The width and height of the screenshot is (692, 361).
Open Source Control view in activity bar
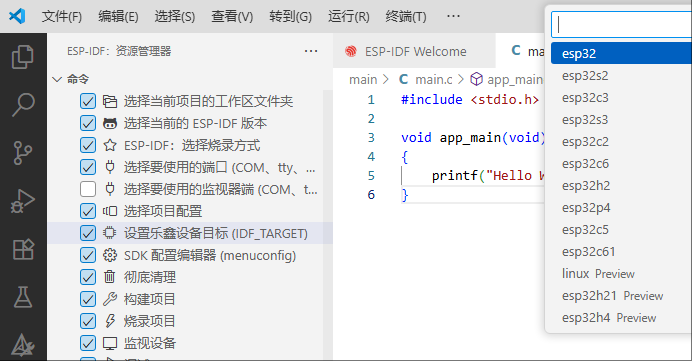23,153
